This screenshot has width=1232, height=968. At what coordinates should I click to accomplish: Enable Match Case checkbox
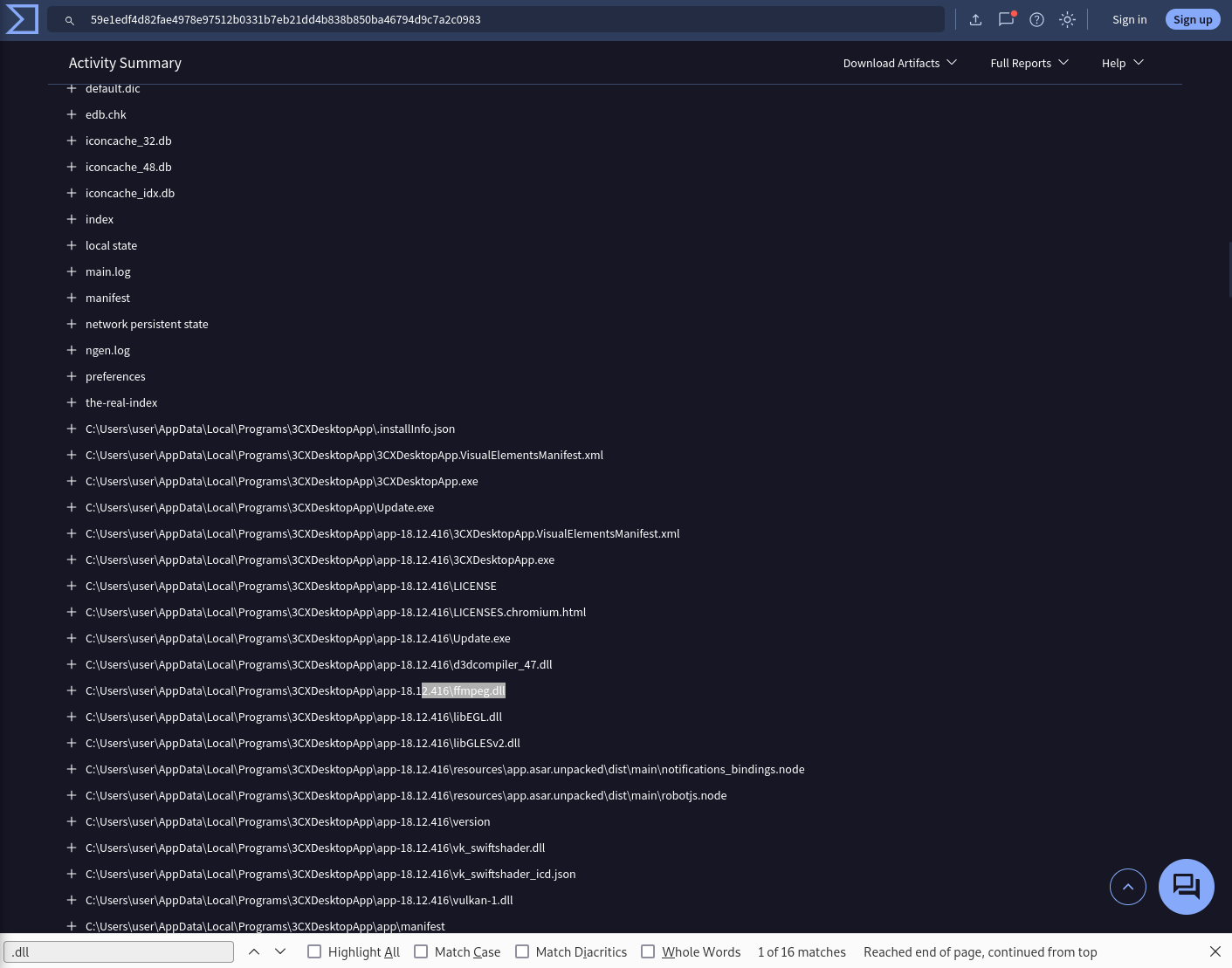tap(421, 951)
